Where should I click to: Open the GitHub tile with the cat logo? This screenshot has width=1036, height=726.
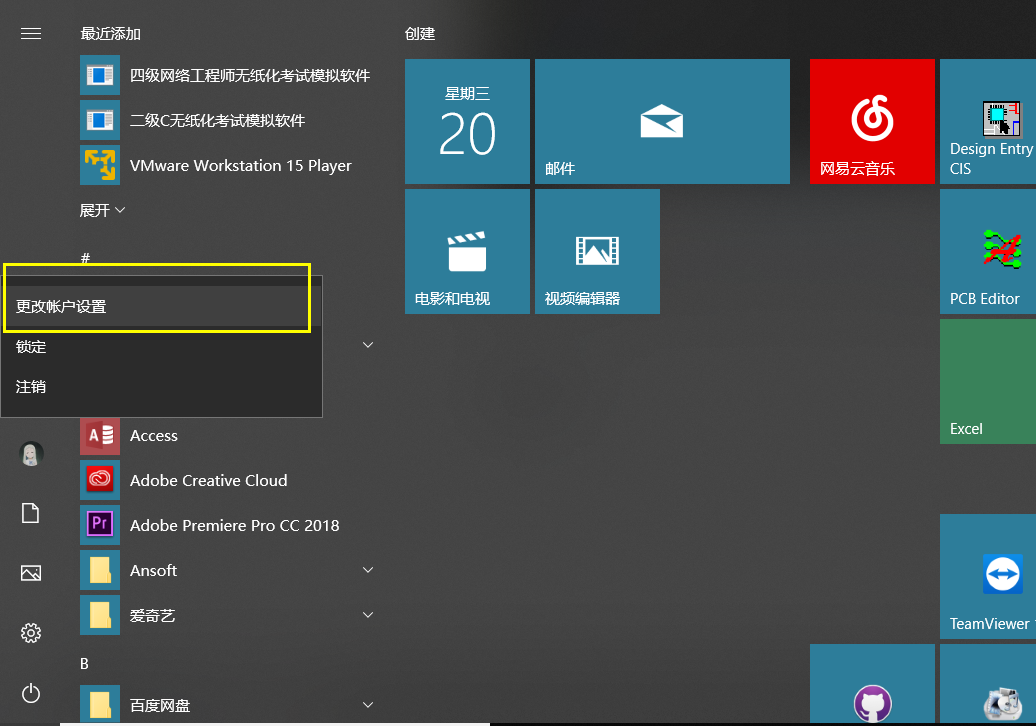872,684
